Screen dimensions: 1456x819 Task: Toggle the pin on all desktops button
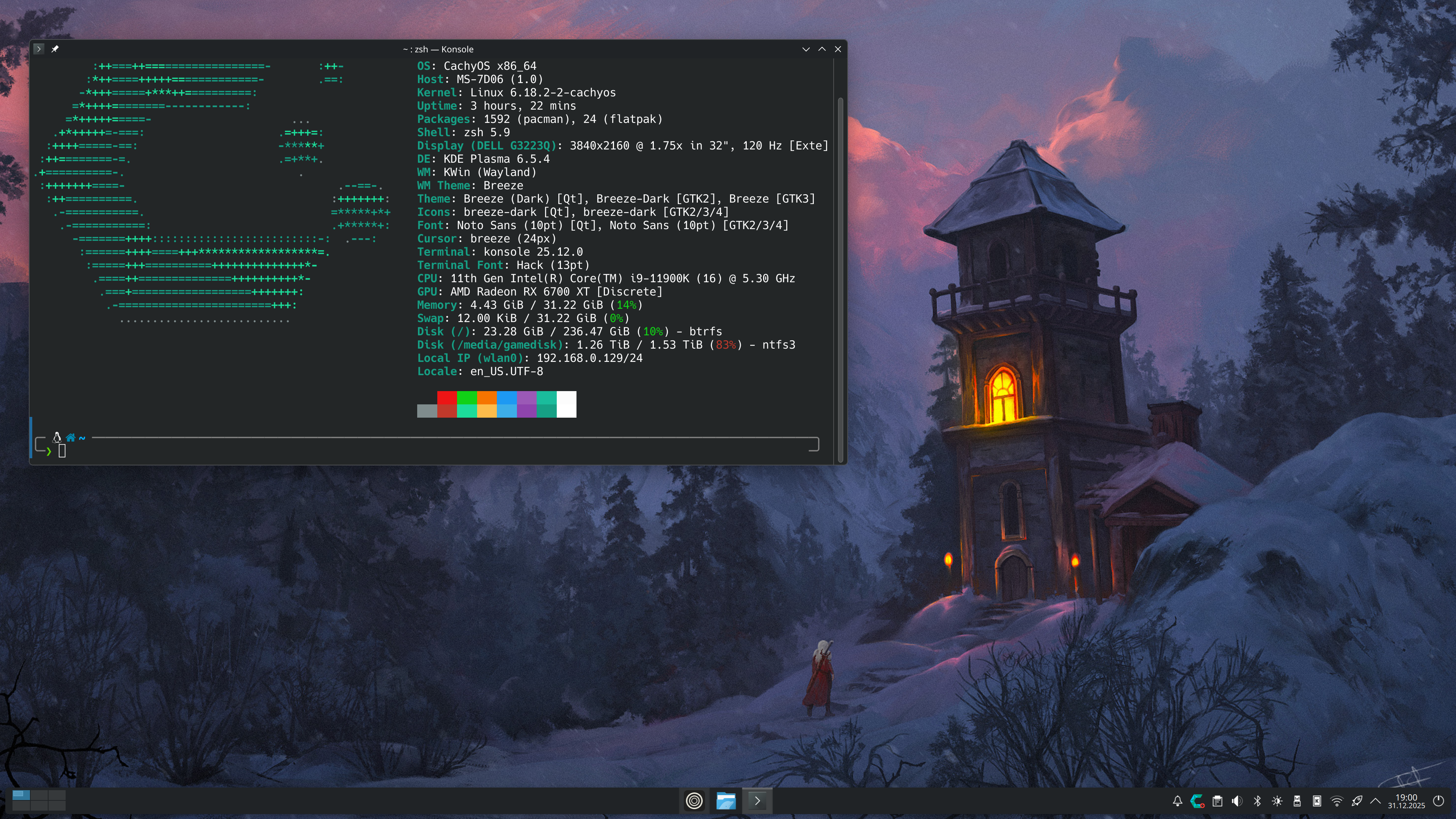pyautogui.click(x=55, y=49)
